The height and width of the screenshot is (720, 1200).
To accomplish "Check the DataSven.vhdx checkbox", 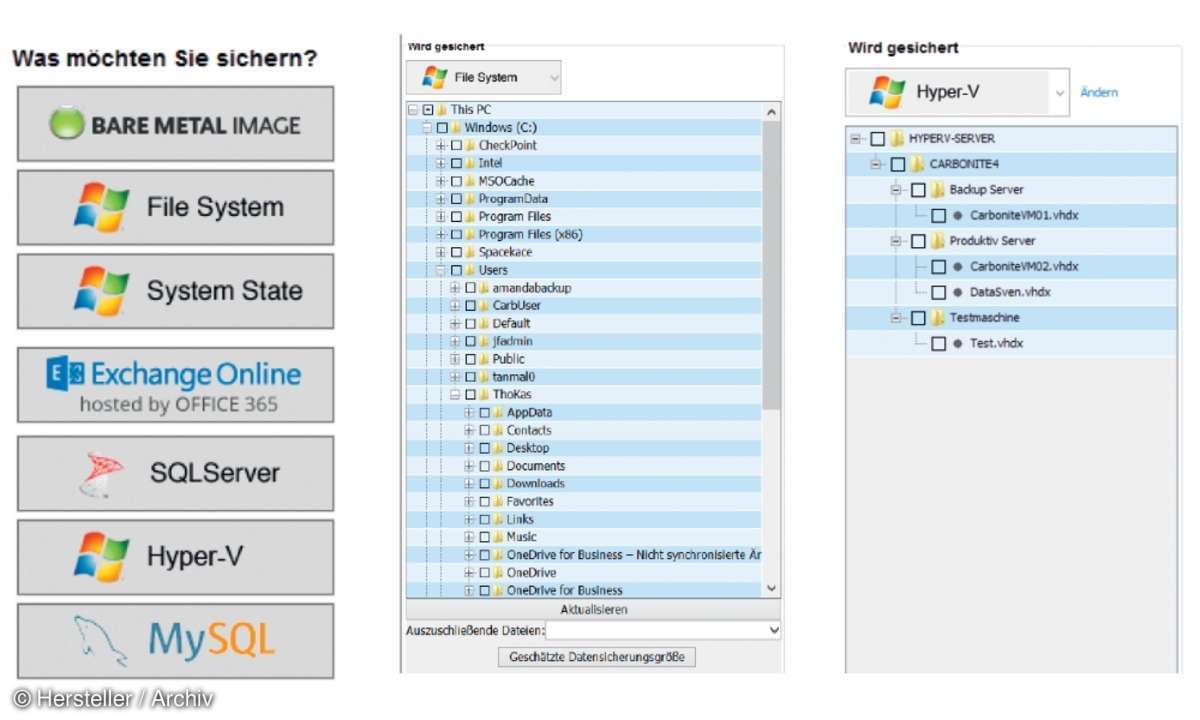I will pos(938,292).
